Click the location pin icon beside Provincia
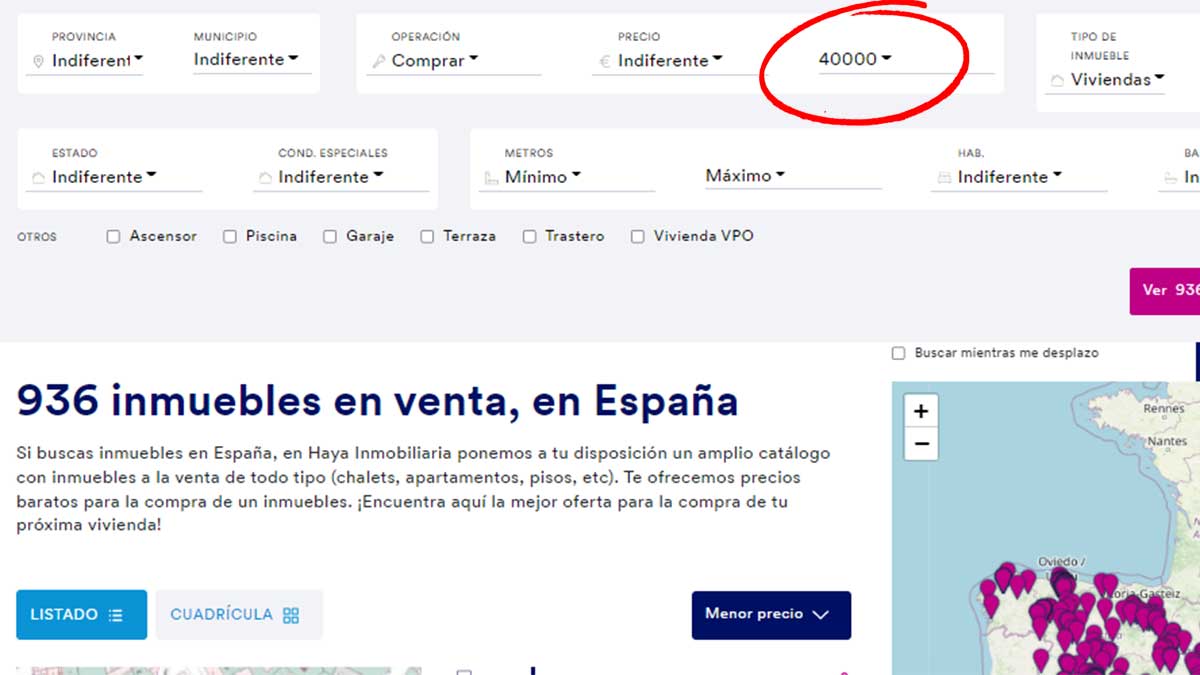The width and height of the screenshot is (1200, 675). [x=38, y=62]
